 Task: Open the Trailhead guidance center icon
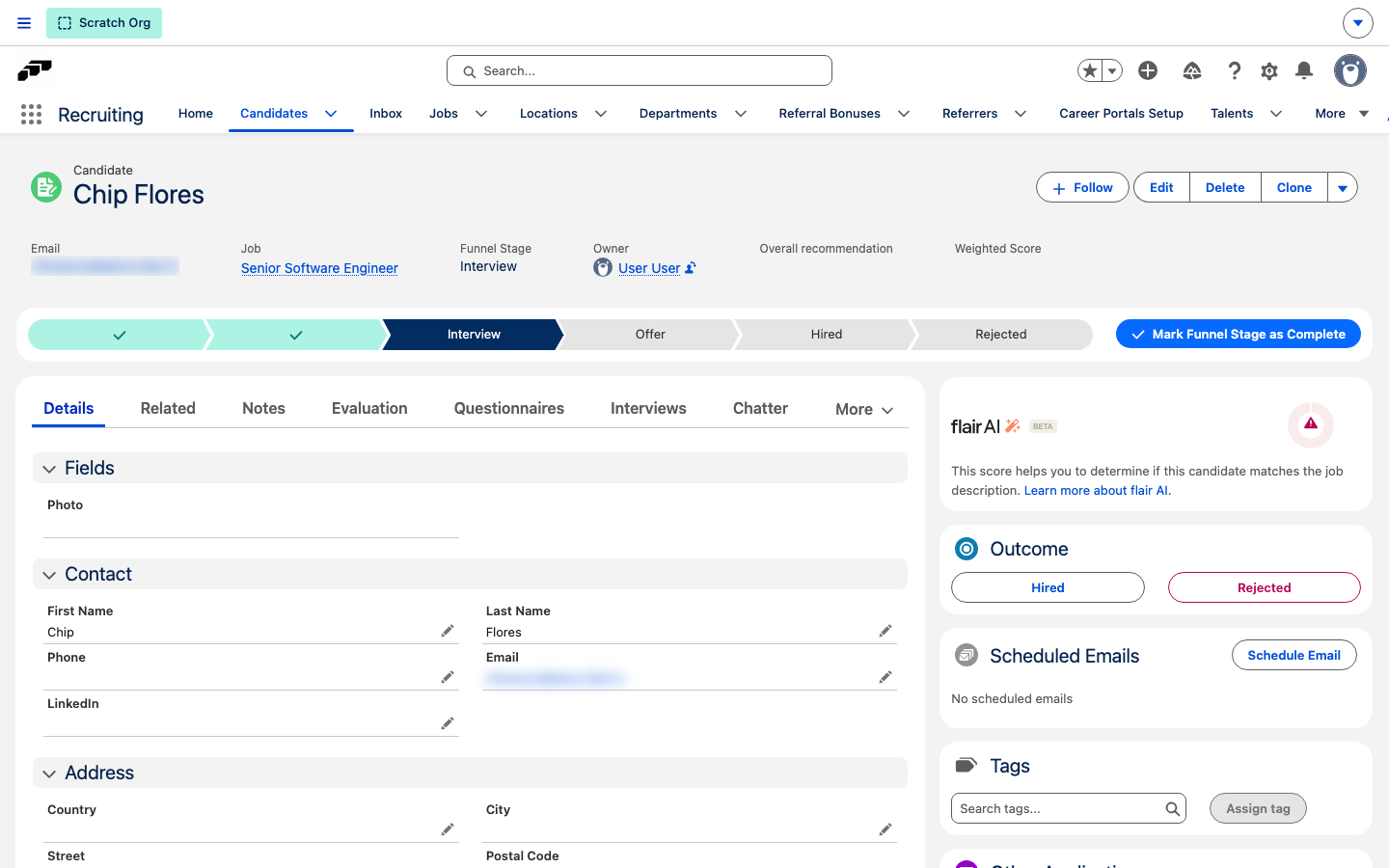point(1192,70)
